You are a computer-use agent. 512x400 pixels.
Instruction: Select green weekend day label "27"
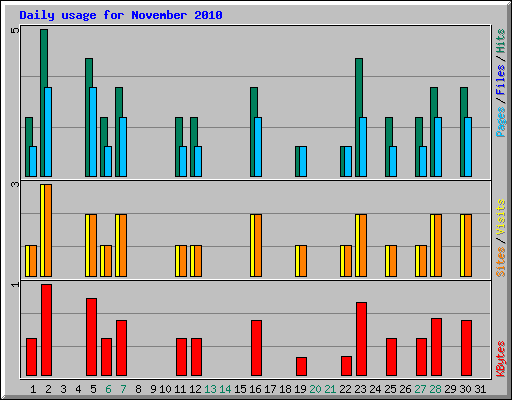tap(420, 389)
